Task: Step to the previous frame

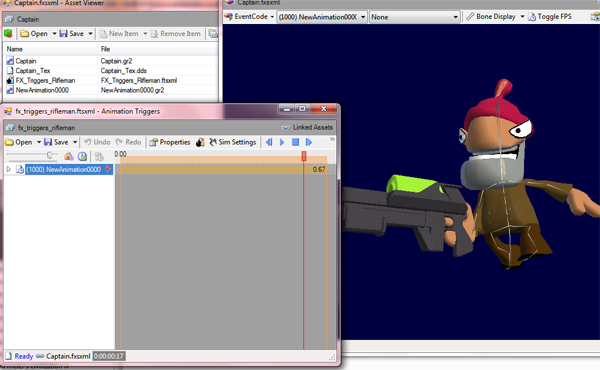Action: tap(269, 142)
